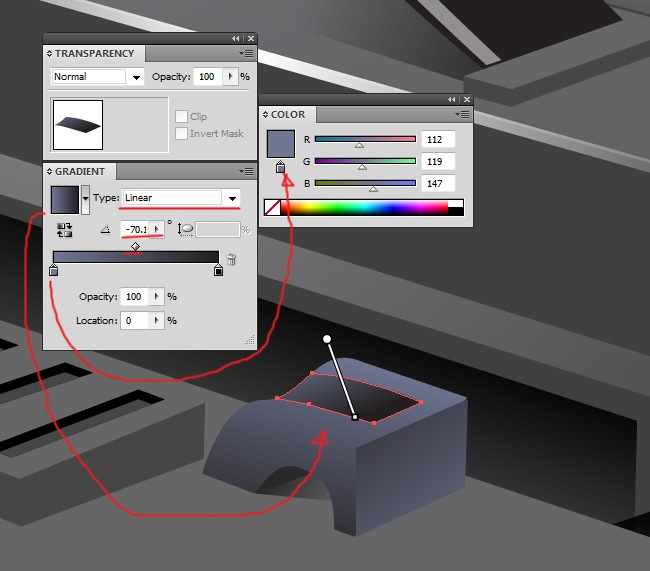Click the fill color swatch in the Color panel
This screenshot has height=571, width=650.
[281, 144]
